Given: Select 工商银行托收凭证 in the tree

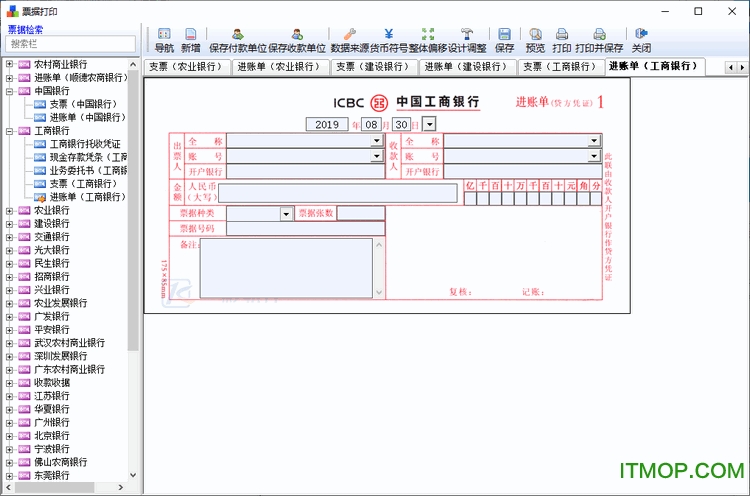Looking at the screenshot, I should pos(85,143).
